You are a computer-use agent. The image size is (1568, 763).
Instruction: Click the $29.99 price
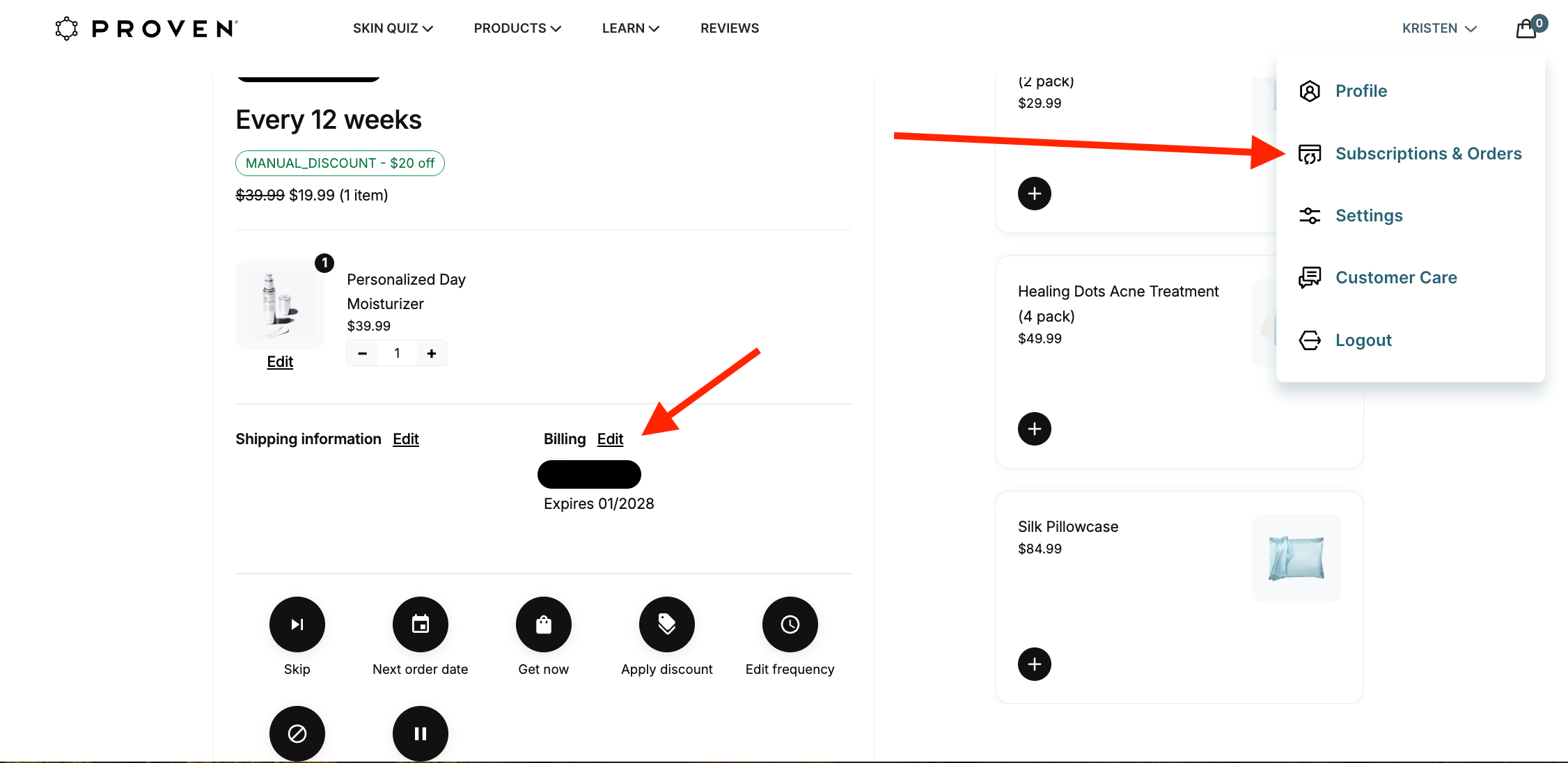[1040, 104]
